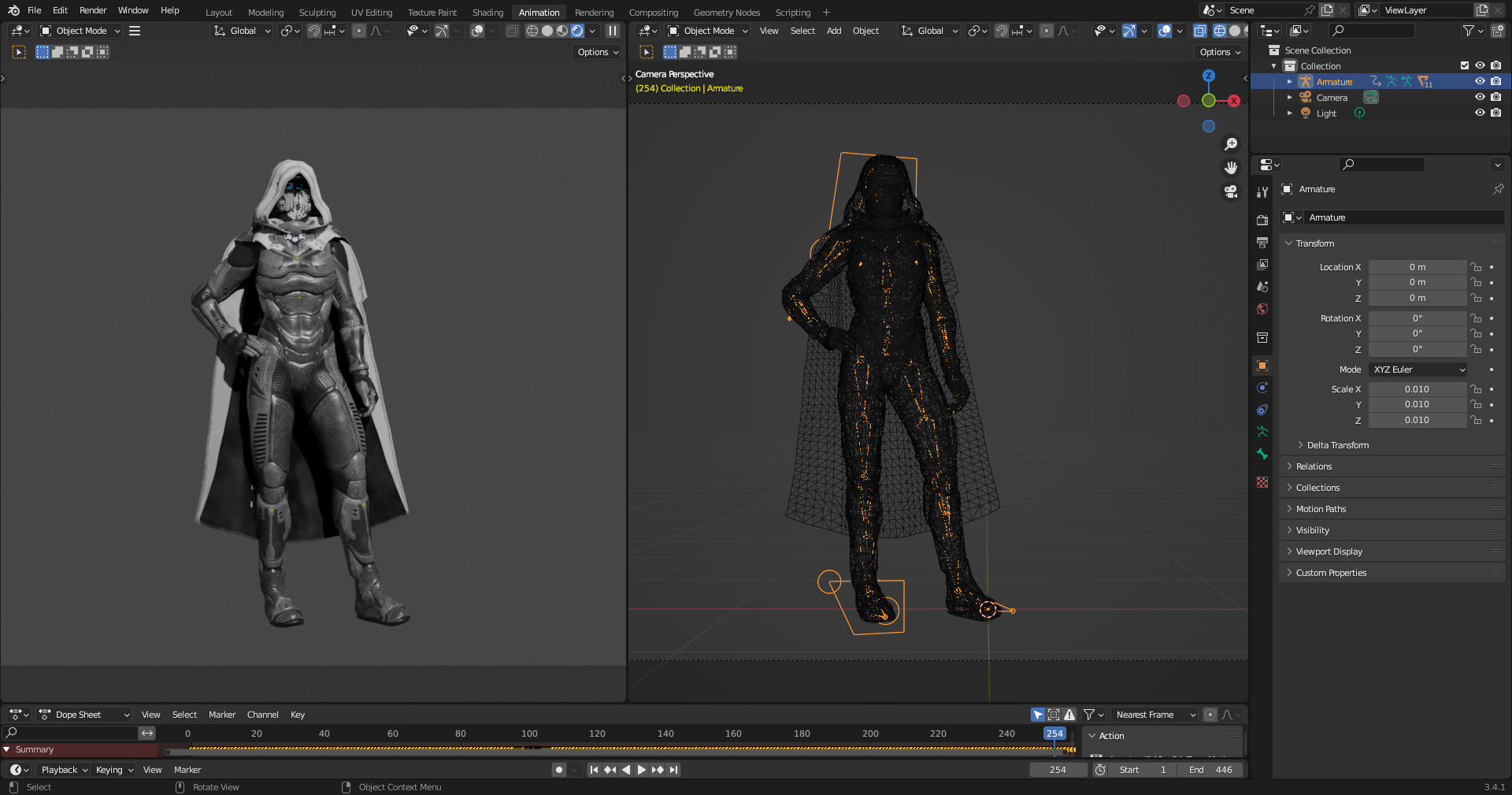This screenshot has width=1512, height=795.
Task: Click the Channel menu in Dope Sheet
Action: [263, 715]
